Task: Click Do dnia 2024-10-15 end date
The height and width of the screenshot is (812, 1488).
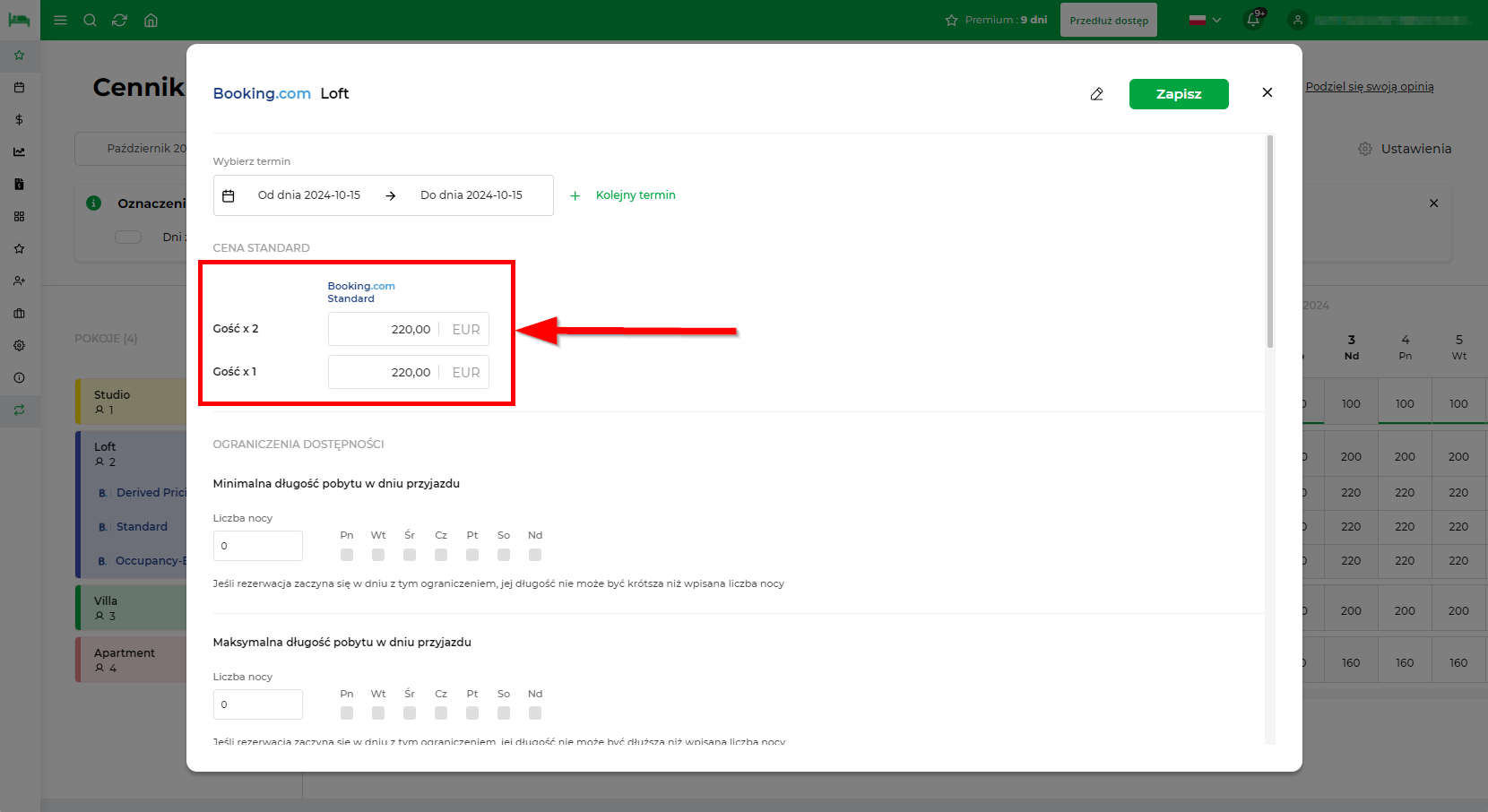Action: pyautogui.click(x=471, y=195)
